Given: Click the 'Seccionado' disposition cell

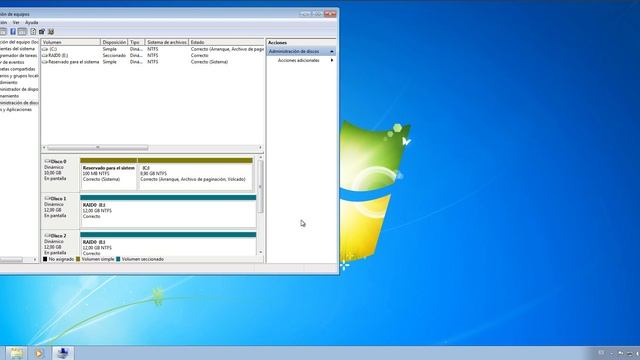Looking at the screenshot, I should [x=114, y=56].
